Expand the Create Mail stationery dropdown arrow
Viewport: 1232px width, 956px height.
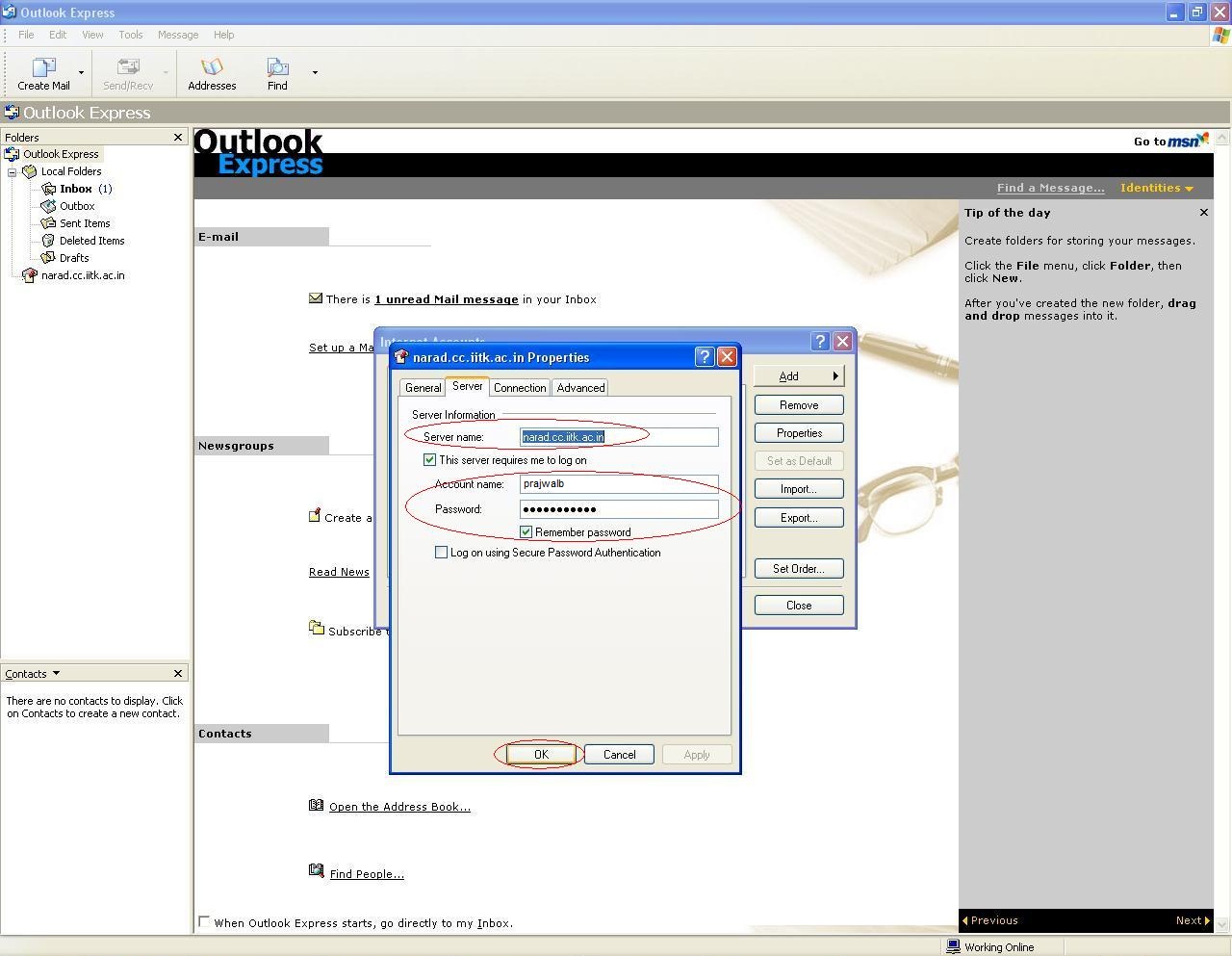pyautogui.click(x=81, y=72)
